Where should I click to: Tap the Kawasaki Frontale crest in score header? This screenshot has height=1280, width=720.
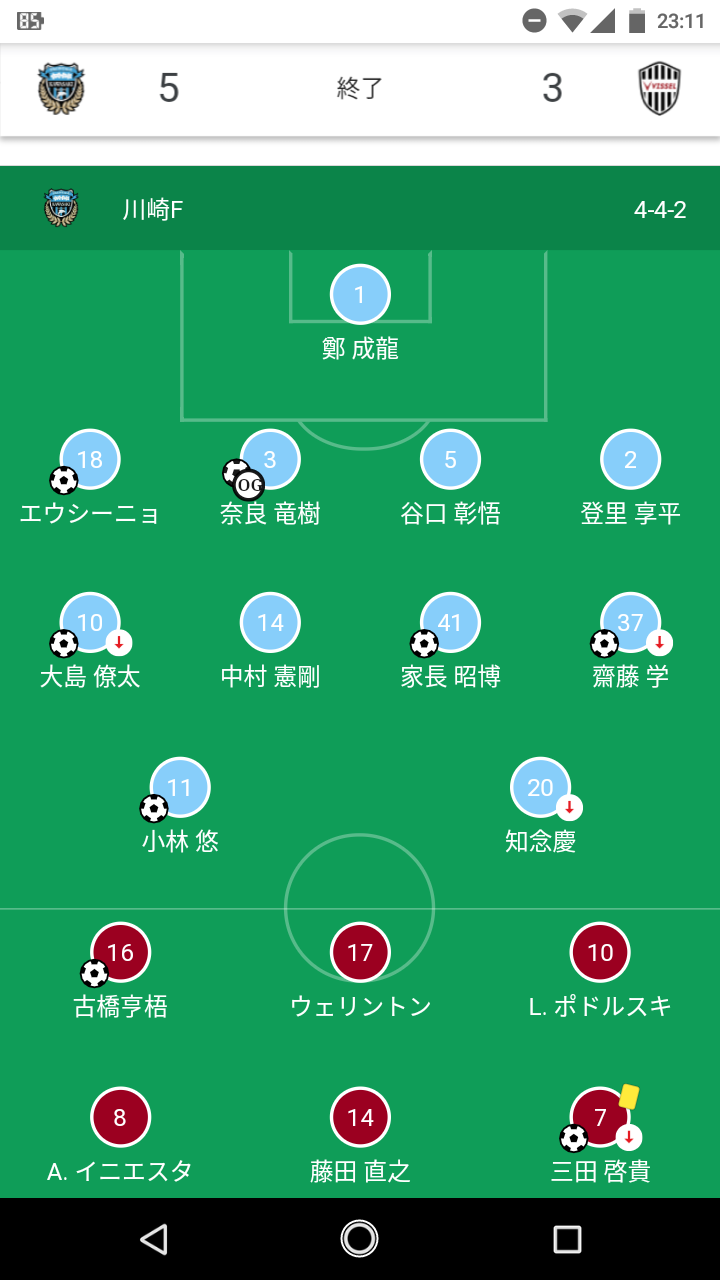click(61, 89)
